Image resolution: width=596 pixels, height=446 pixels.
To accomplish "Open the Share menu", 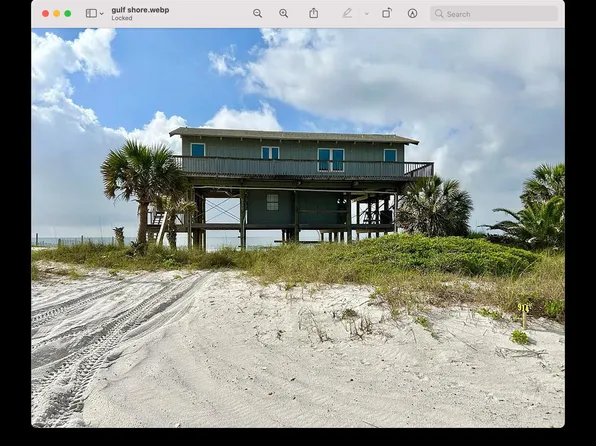I will tap(314, 13).
